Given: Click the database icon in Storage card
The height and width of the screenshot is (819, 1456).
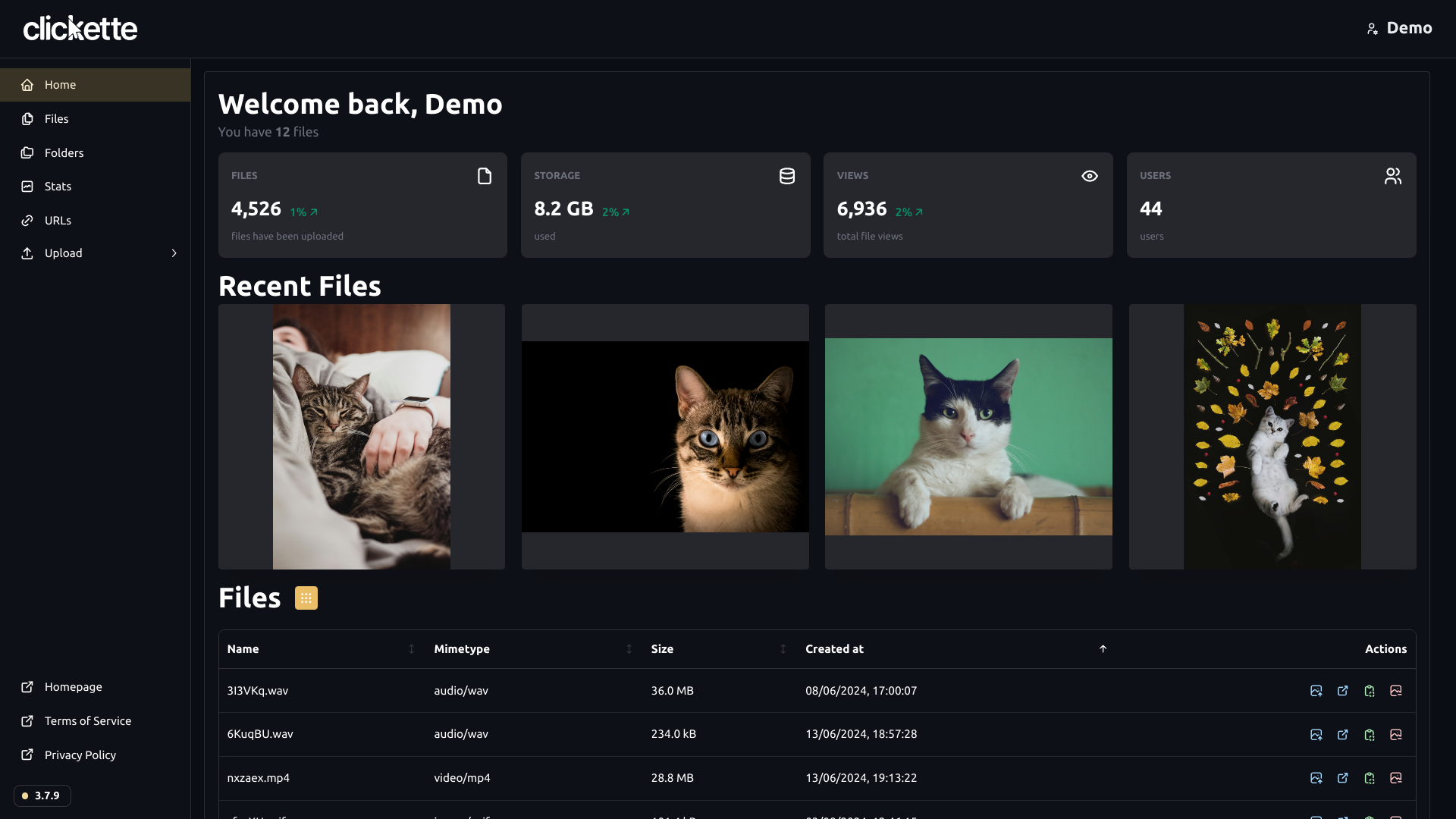Looking at the screenshot, I should point(786,176).
